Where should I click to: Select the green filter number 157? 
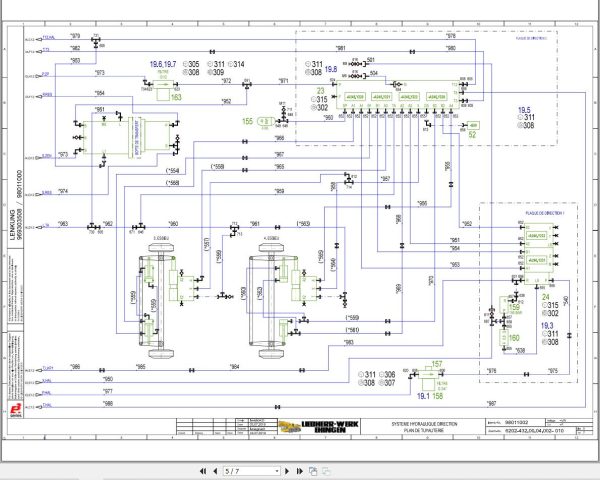point(437,364)
